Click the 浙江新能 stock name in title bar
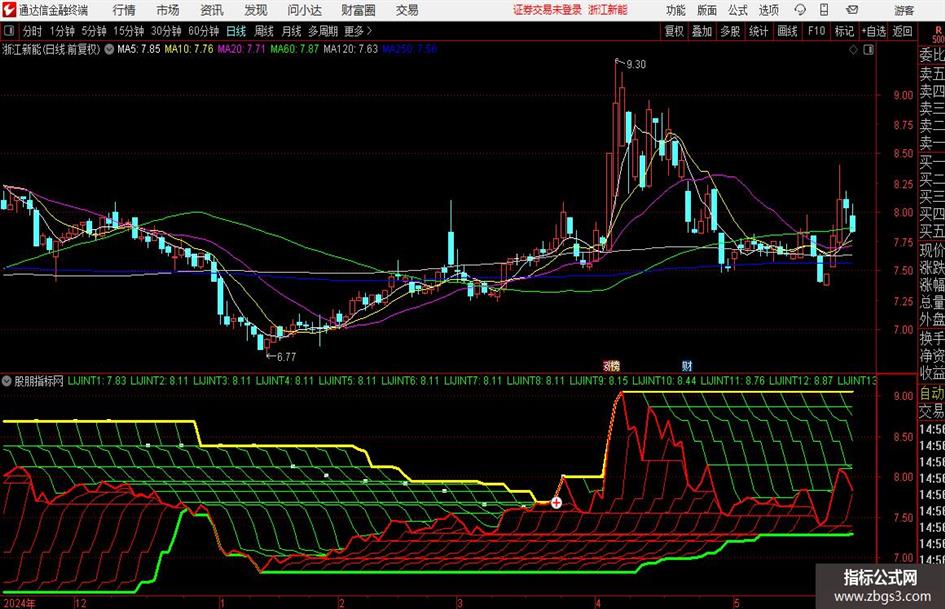Image resolution: width=945 pixels, height=609 pixels. pos(608,10)
